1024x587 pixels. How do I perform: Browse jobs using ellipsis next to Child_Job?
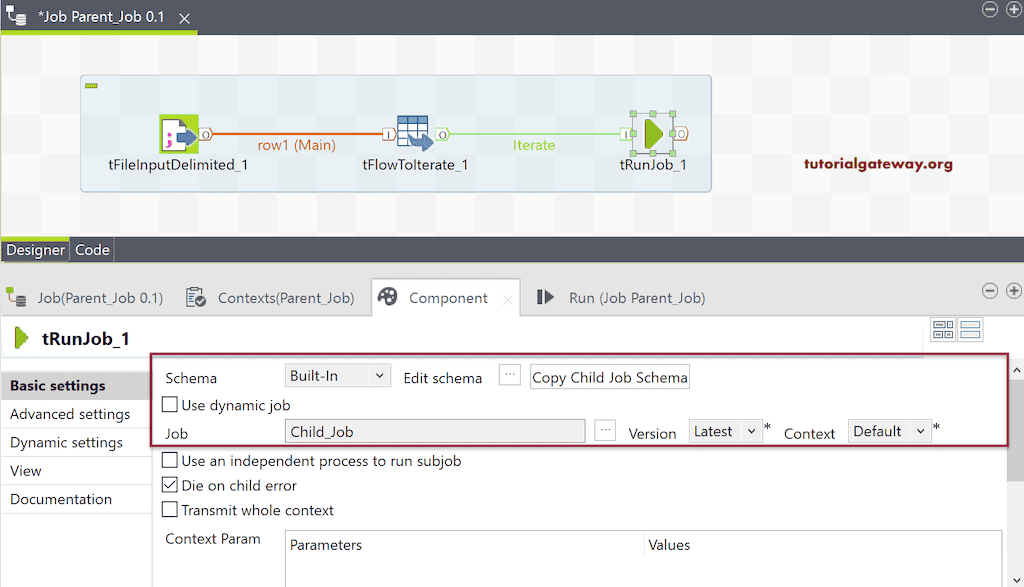(x=607, y=430)
